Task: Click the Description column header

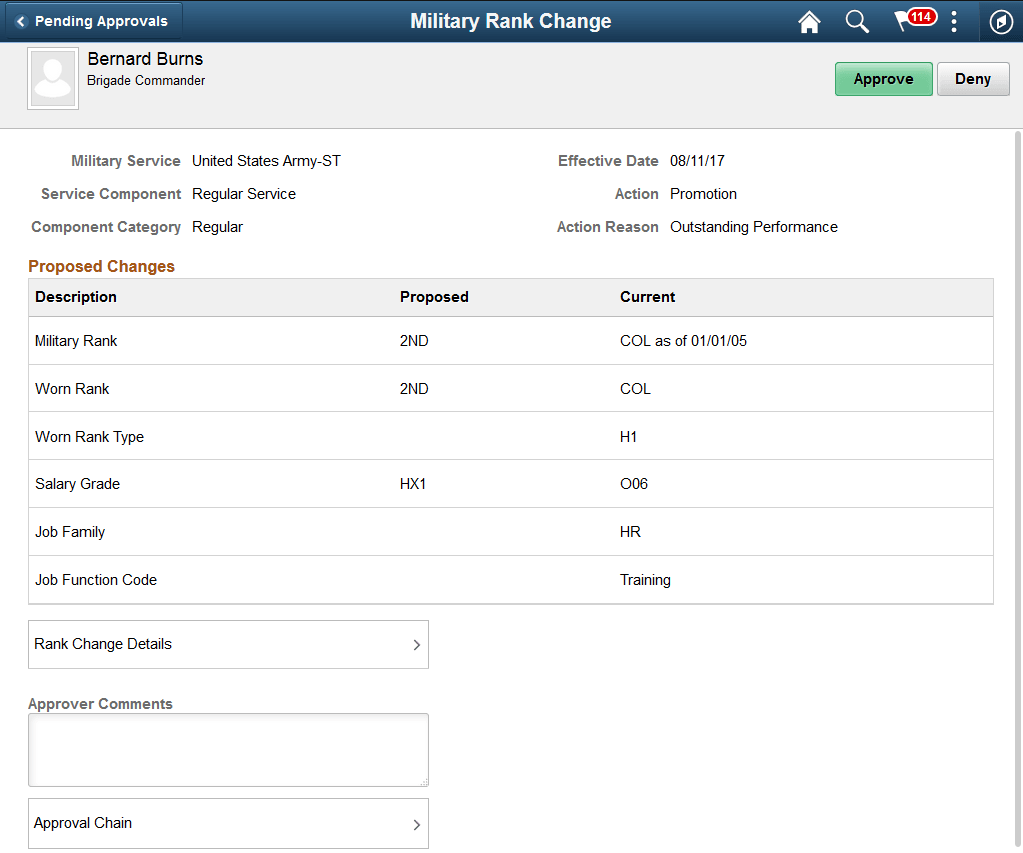Action: pos(76,297)
